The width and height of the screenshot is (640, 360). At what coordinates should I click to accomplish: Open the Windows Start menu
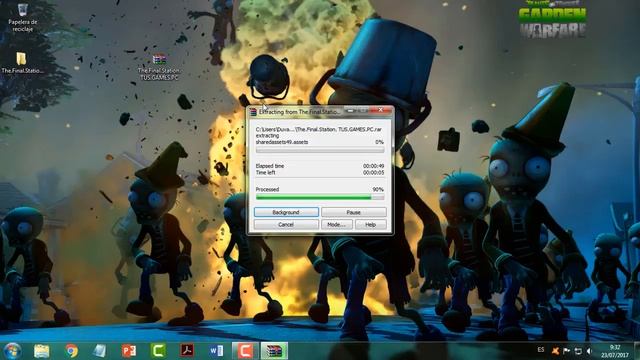pyautogui.click(x=13, y=351)
